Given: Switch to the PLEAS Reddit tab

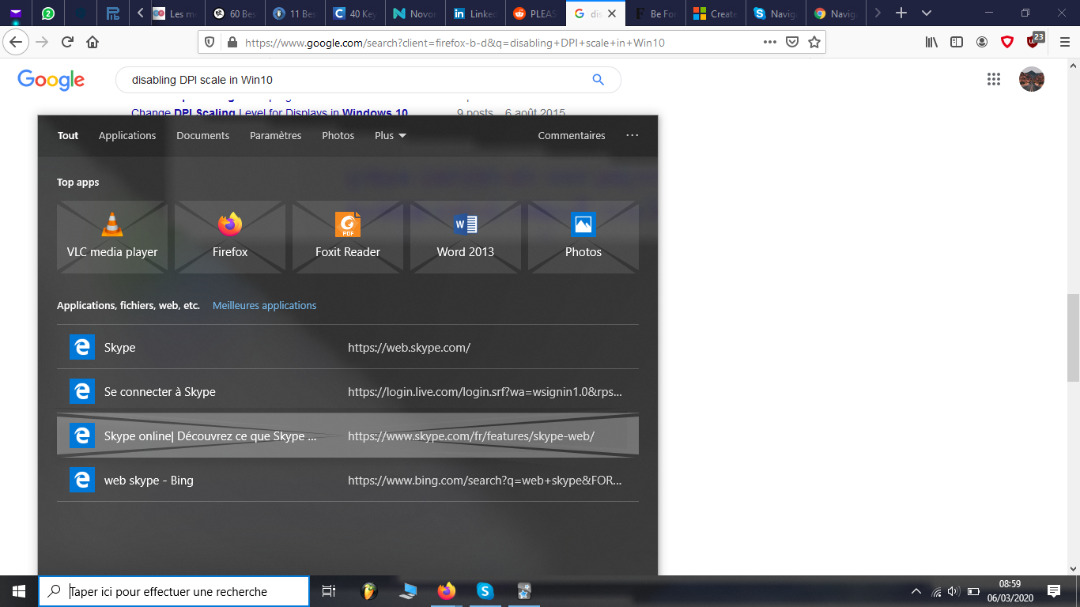Looking at the screenshot, I should tap(535, 13).
